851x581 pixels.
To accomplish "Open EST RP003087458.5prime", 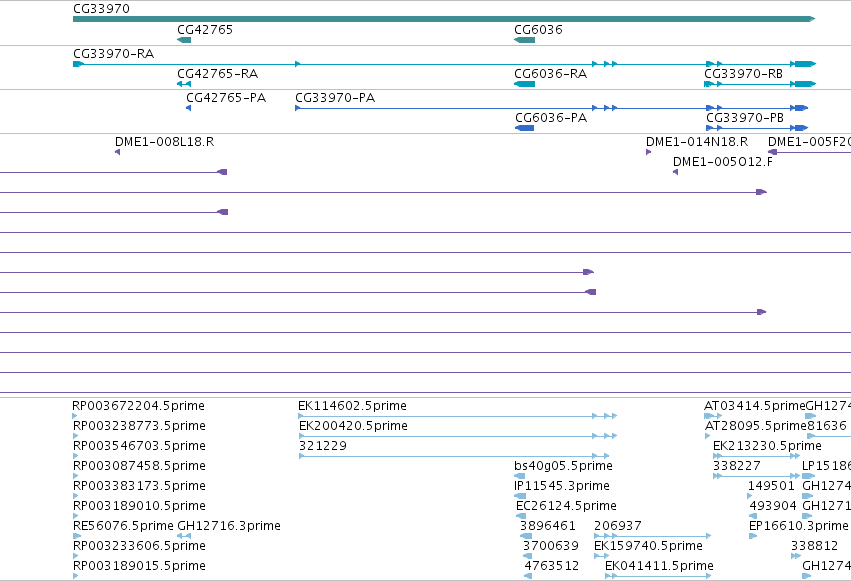I will click(x=139, y=466).
